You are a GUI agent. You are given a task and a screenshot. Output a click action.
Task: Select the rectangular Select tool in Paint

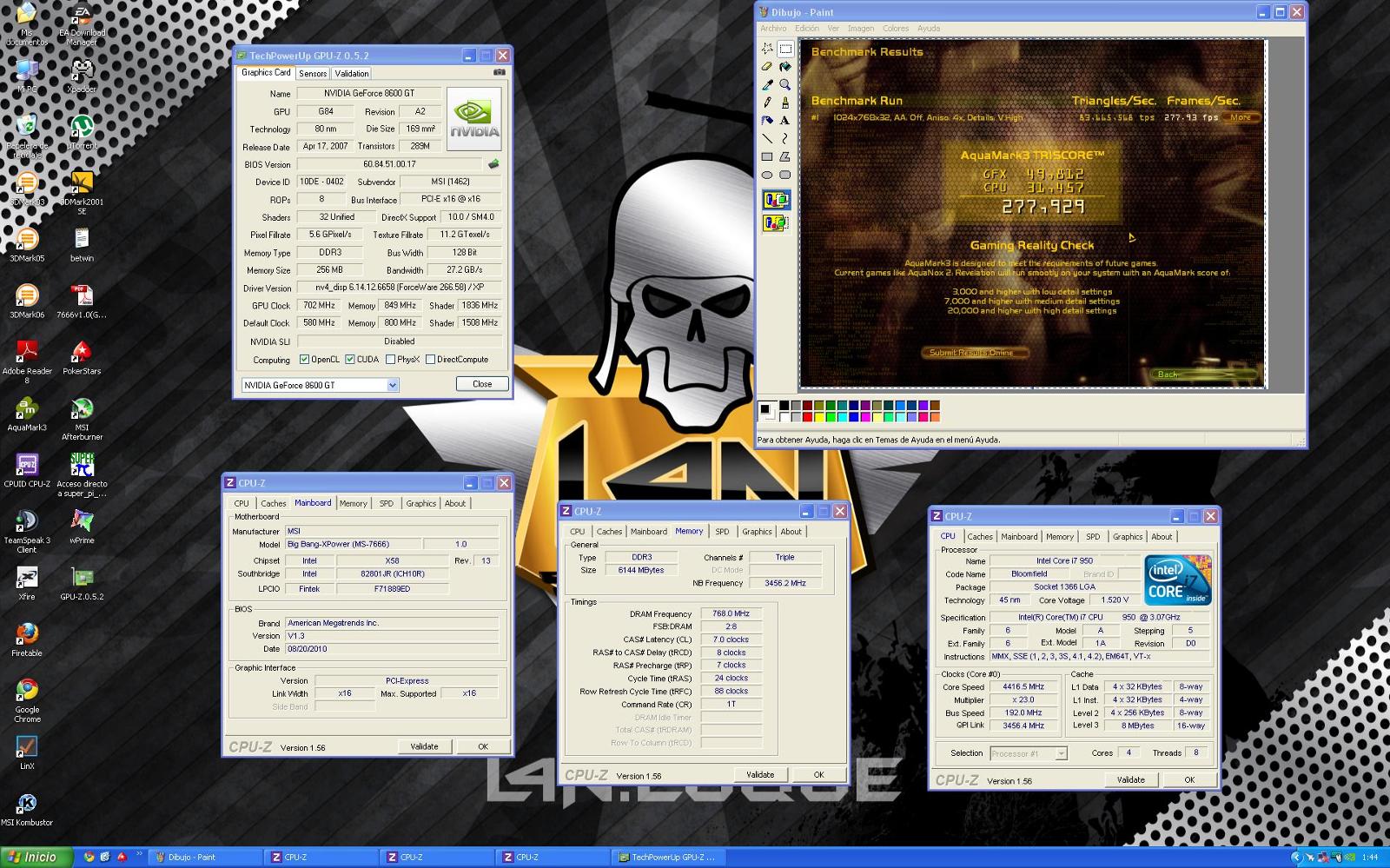[785, 49]
